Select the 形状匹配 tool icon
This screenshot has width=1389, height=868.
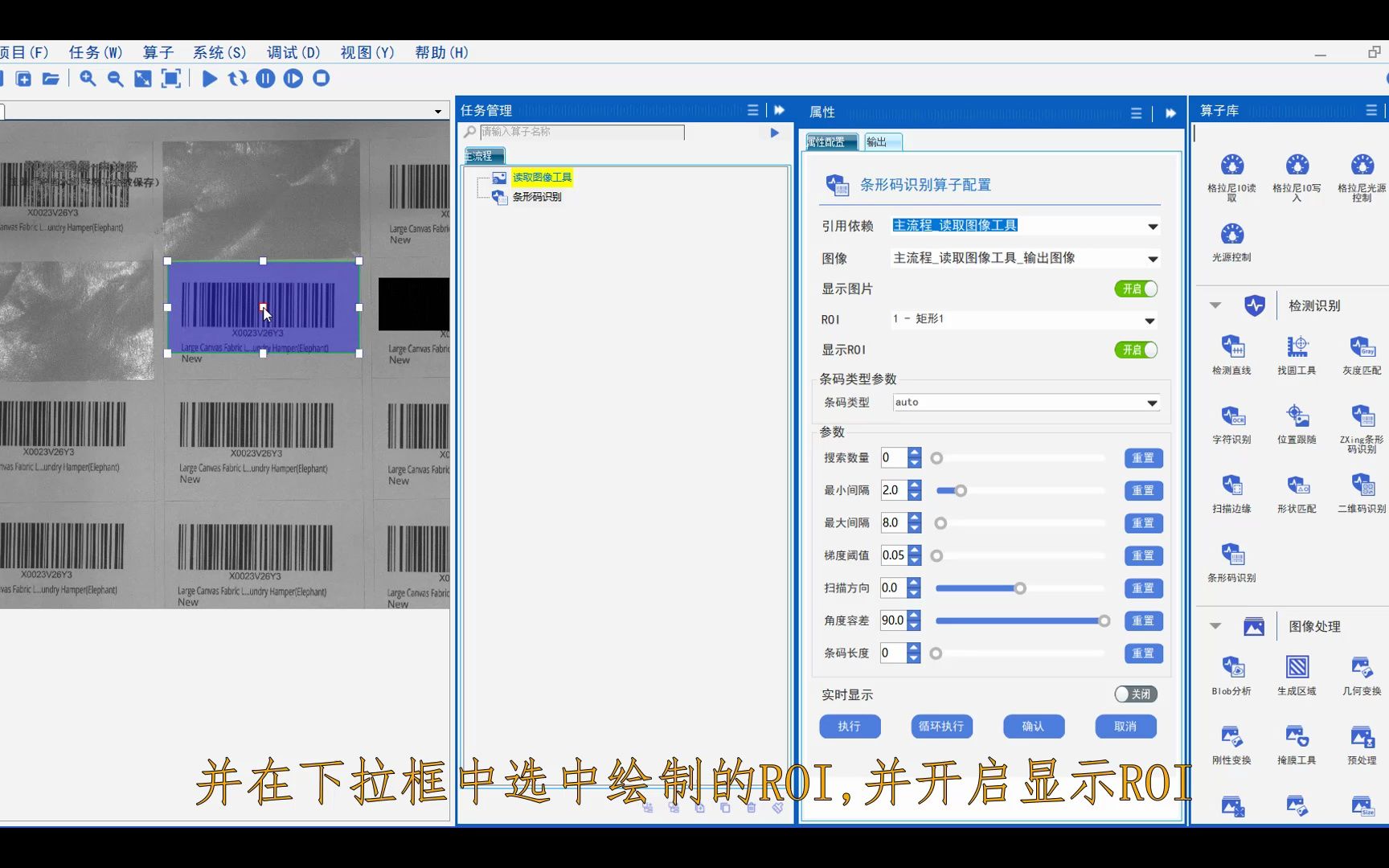click(x=1297, y=485)
